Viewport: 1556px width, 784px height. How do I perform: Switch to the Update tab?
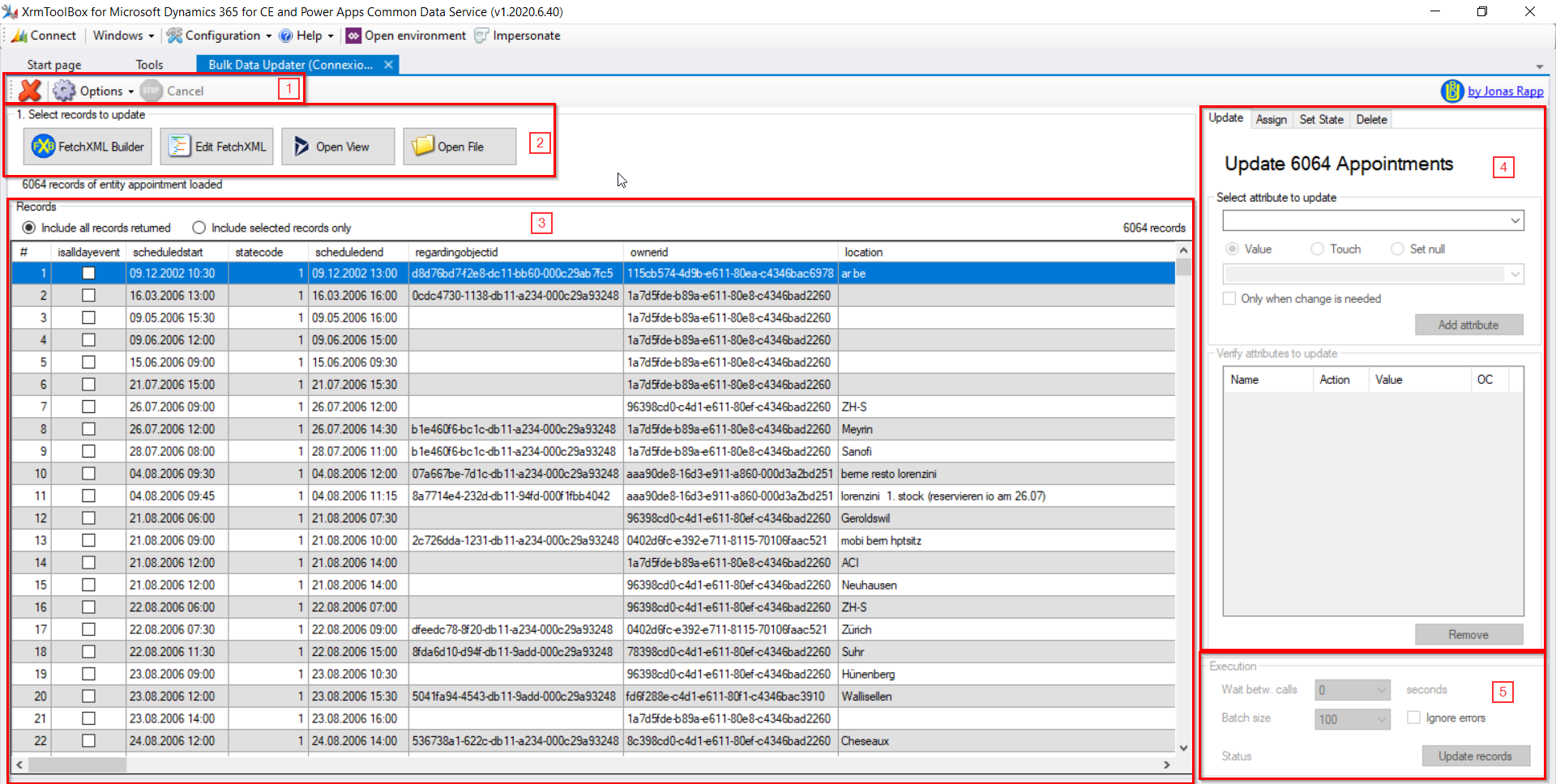click(x=1225, y=118)
